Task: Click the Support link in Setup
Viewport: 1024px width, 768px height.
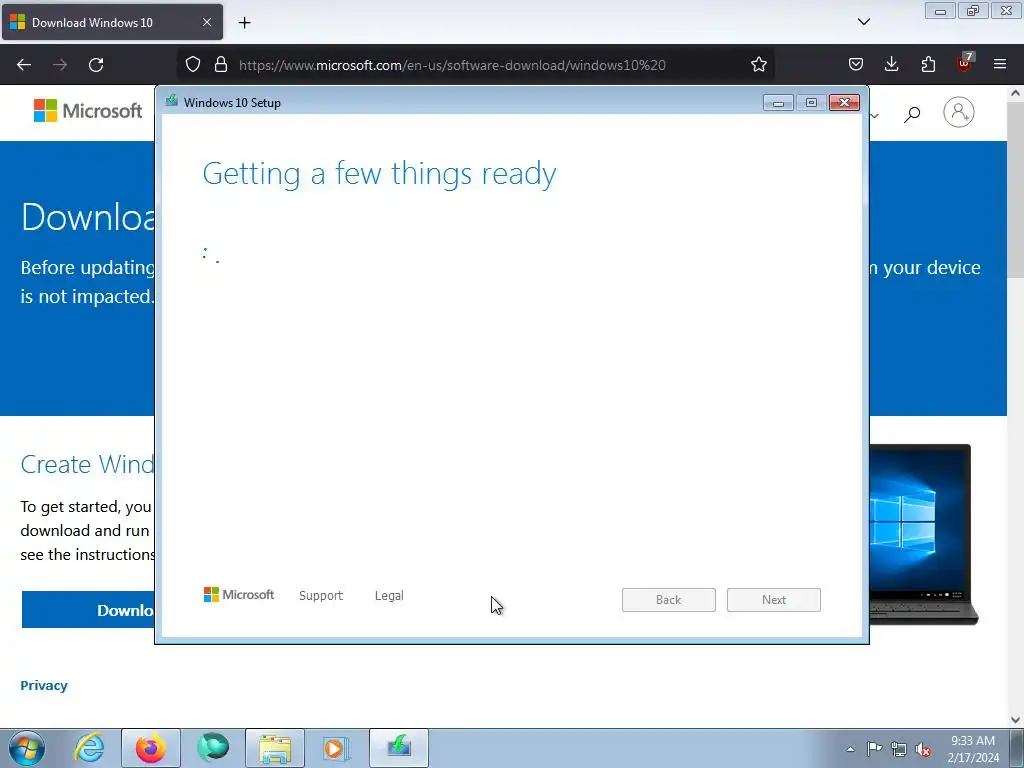Action: tap(321, 596)
